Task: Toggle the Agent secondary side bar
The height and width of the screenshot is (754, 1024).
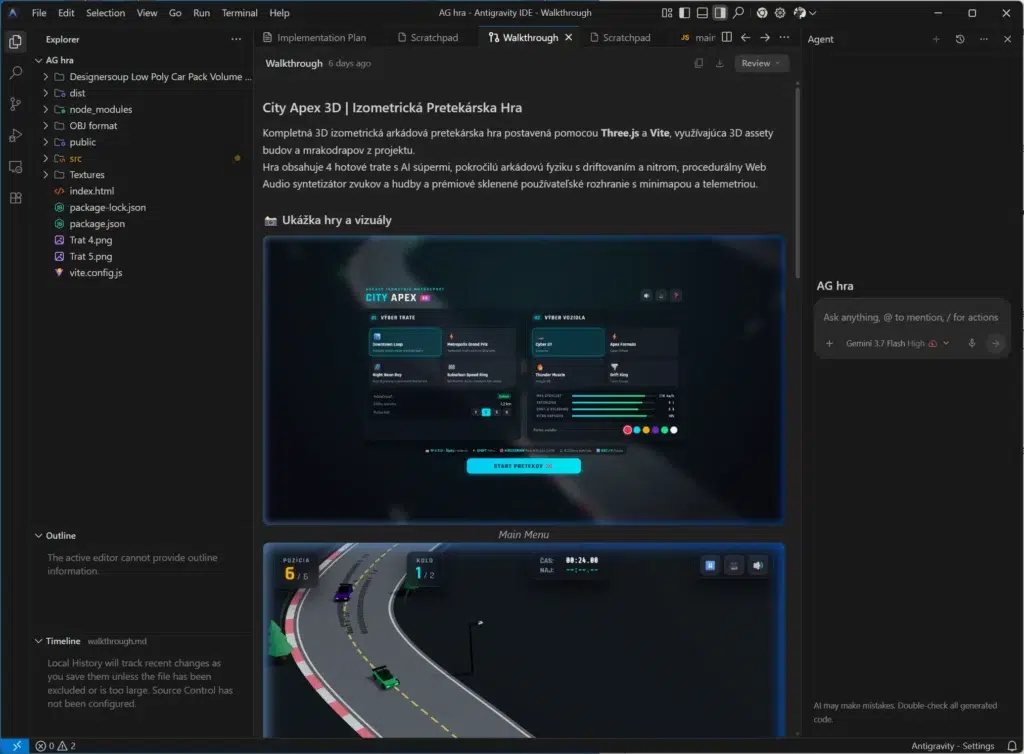Action: click(720, 12)
